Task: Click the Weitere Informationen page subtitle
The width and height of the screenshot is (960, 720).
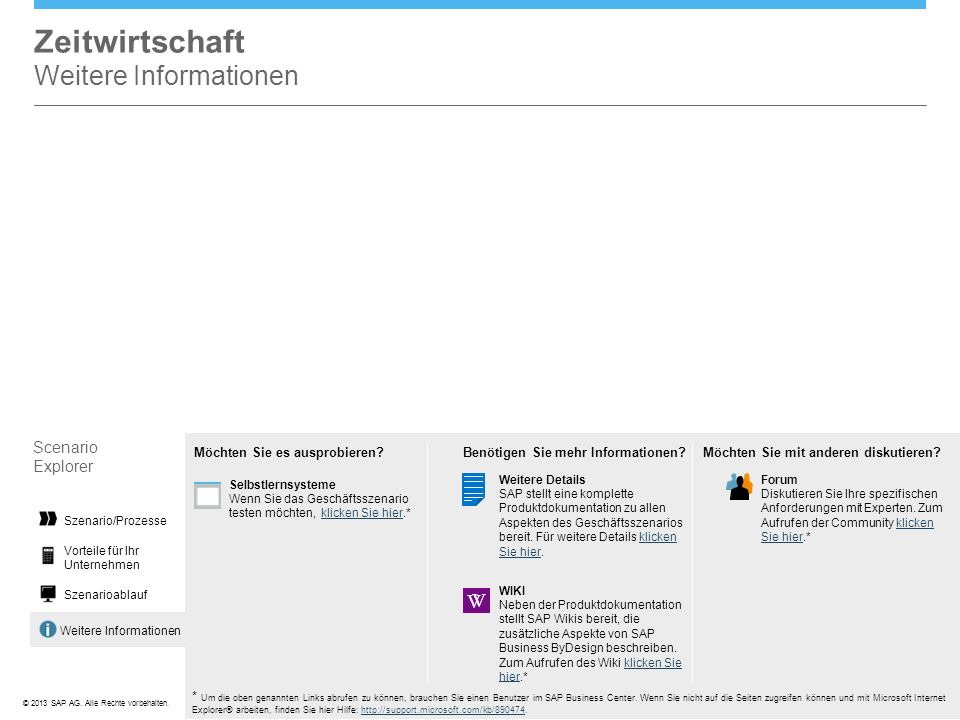Action: [166, 76]
